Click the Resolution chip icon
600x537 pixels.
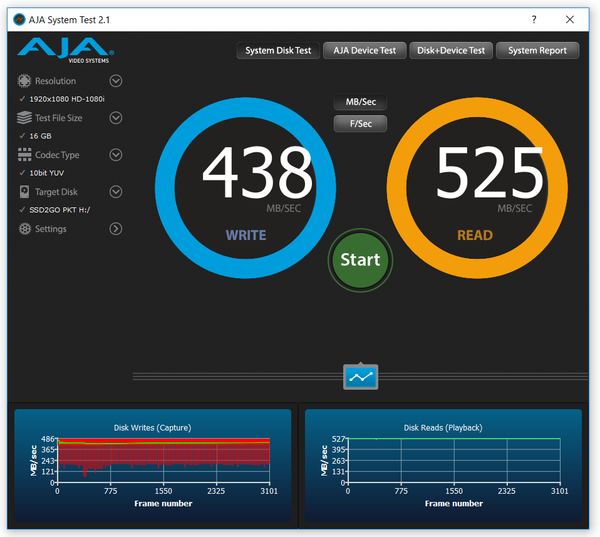click(24, 81)
